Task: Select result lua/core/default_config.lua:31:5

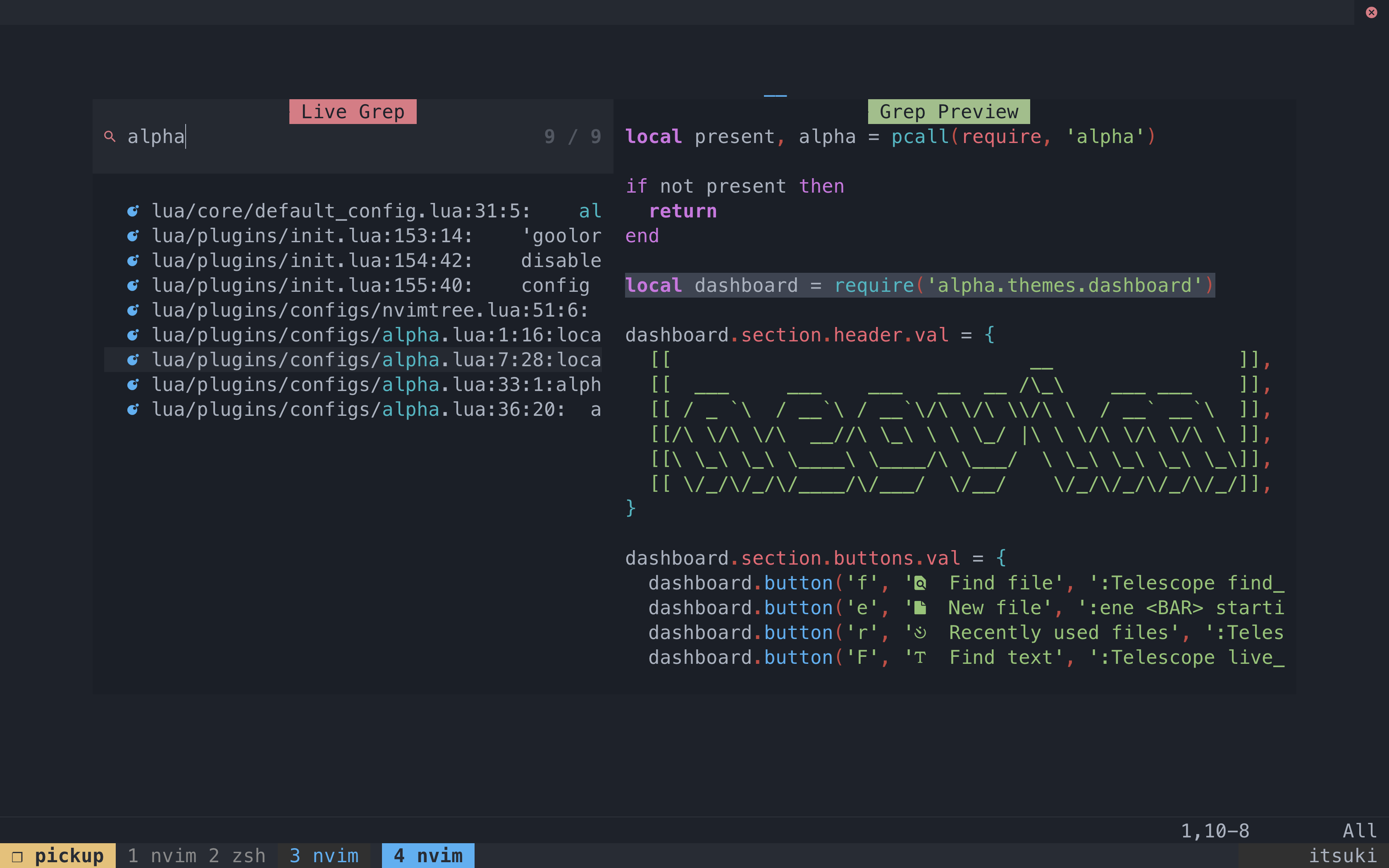Action: [x=353, y=211]
